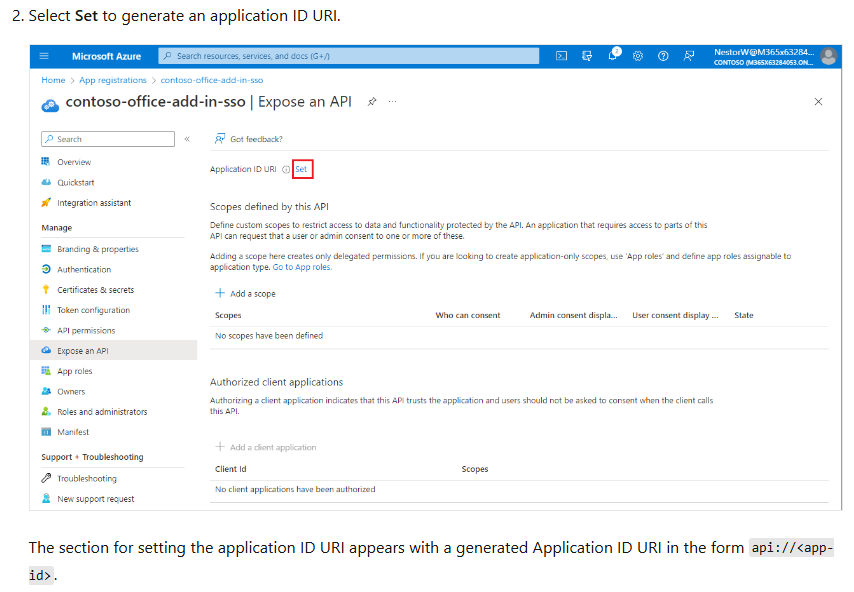Open the account avatar menu
This screenshot has height=592, width=854.
pyautogui.click(x=828, y=56)
